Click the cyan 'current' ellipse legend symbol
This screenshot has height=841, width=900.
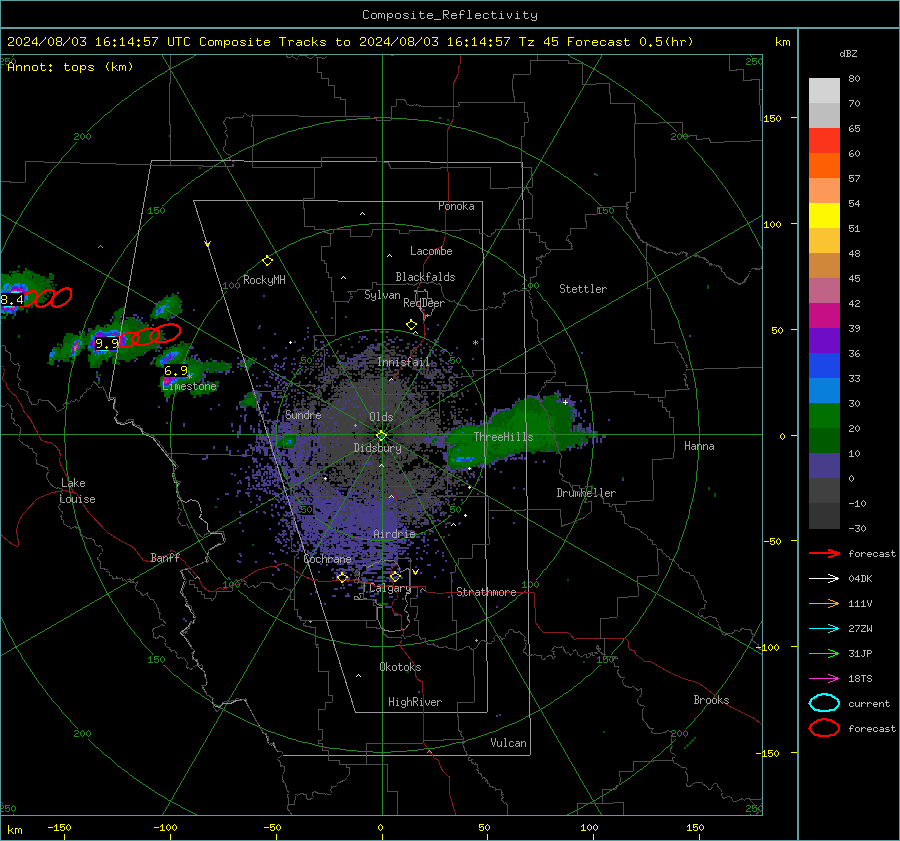pyautogui.click(x=824, y=703)
